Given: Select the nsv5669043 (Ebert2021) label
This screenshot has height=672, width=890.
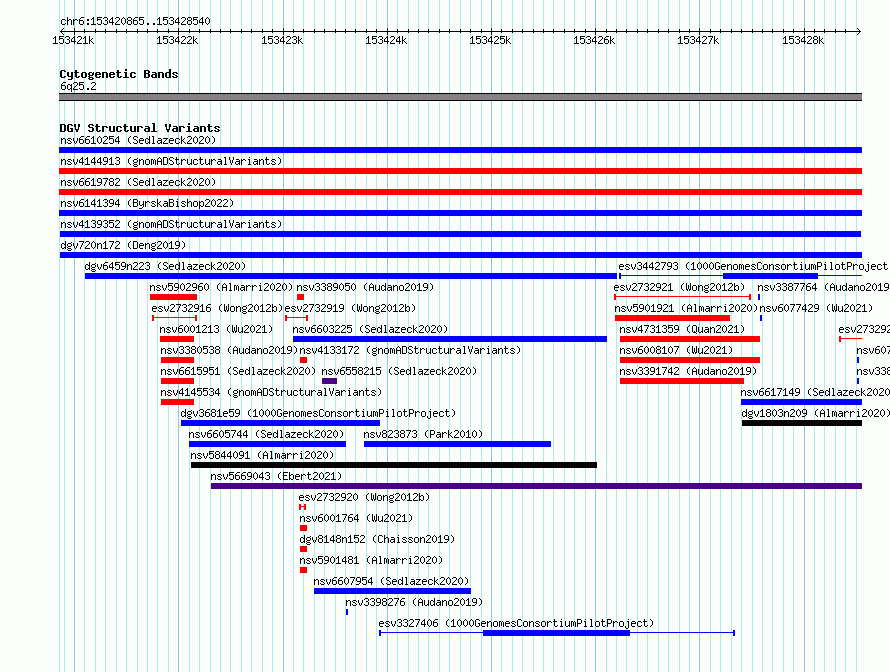Looking at the screenshot, I should coord(276,476).
